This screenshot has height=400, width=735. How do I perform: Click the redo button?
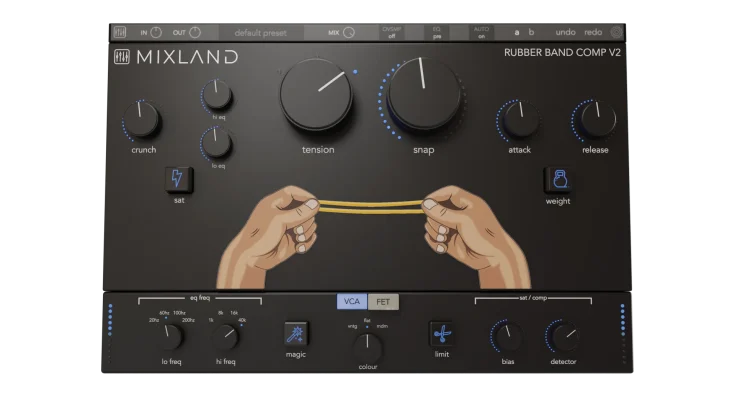click(593, 32)
